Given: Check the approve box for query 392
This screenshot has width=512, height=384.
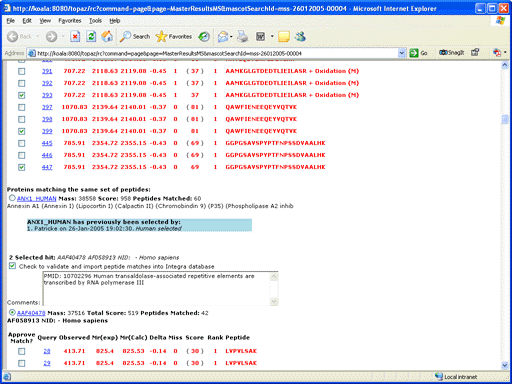Looking at the screenshot, I should coord(22,83).
